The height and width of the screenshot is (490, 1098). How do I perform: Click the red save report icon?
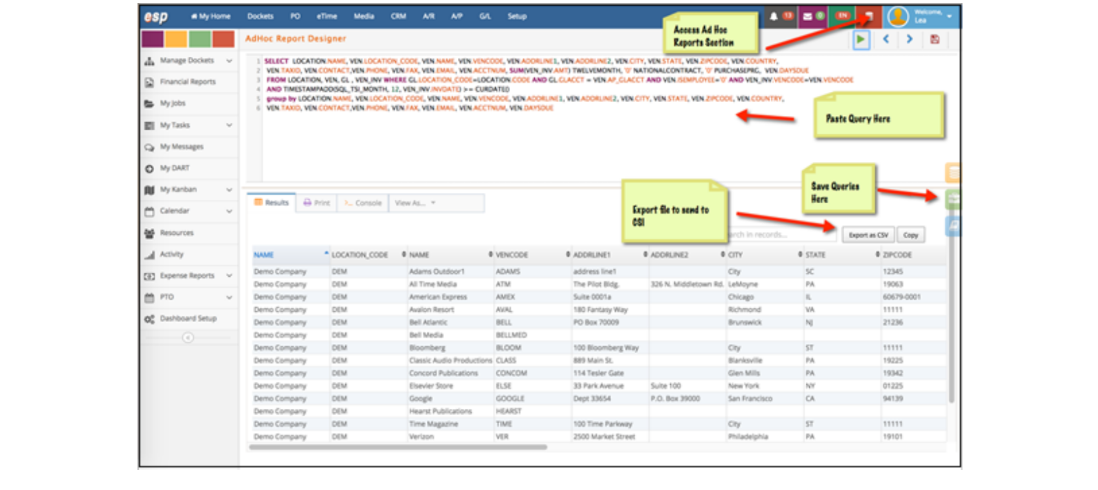tap(935, 39)
